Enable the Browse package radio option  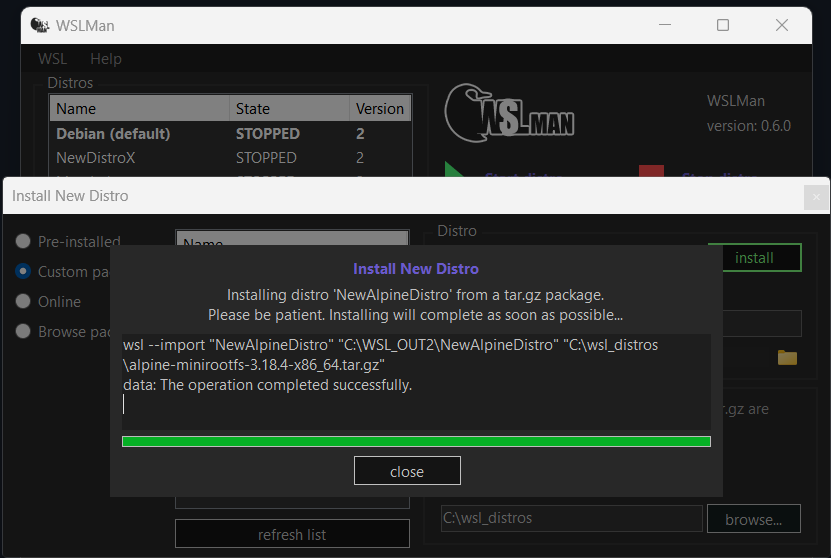[23, 332]
